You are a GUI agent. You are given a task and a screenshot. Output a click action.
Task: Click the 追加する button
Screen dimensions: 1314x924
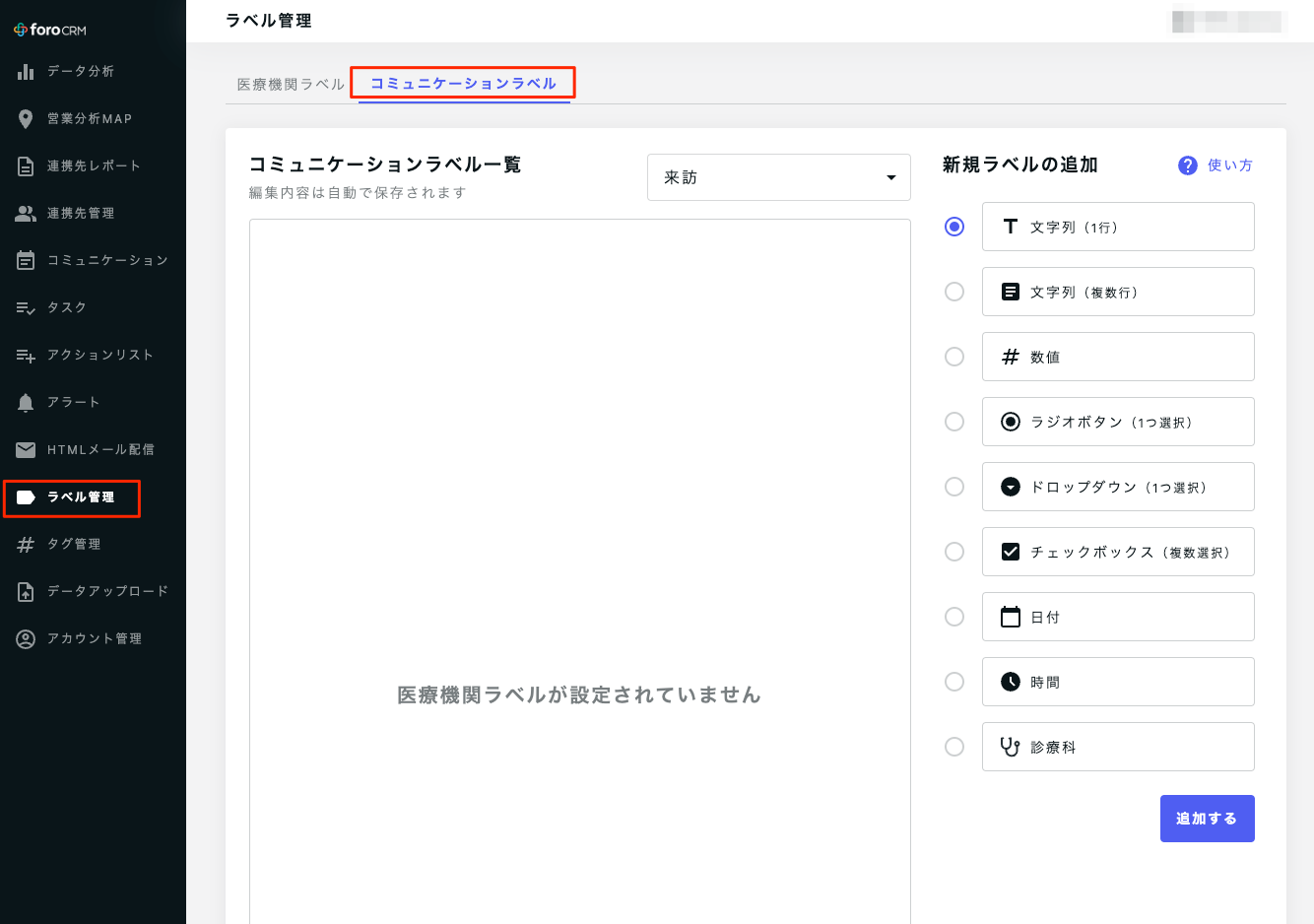pyautogui.click(x=1207, y=819)
